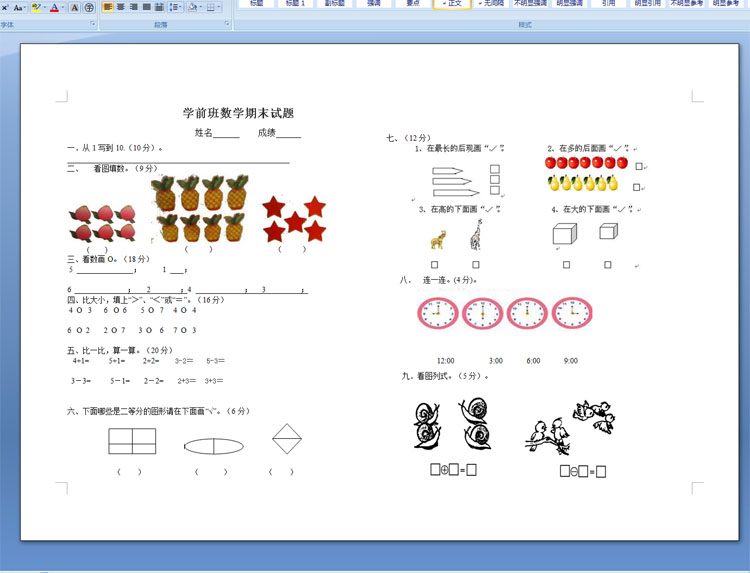Align paragraph text to the left

point(108,7)
